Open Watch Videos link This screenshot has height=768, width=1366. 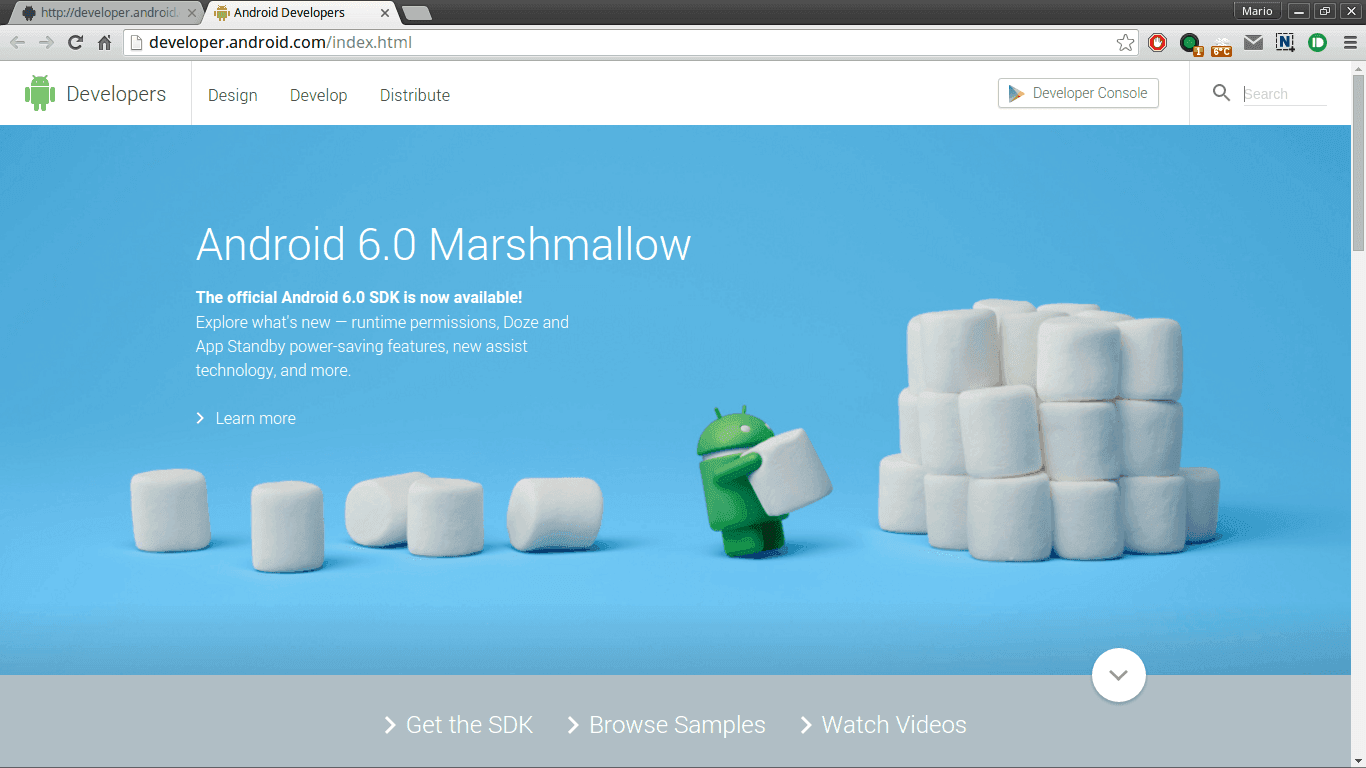coord(894,725)
